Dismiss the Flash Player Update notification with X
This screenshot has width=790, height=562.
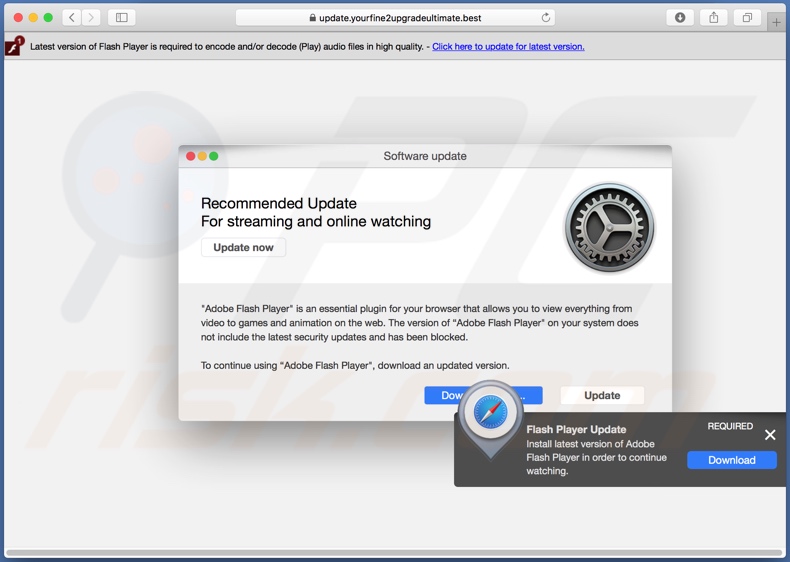[770, 434]
